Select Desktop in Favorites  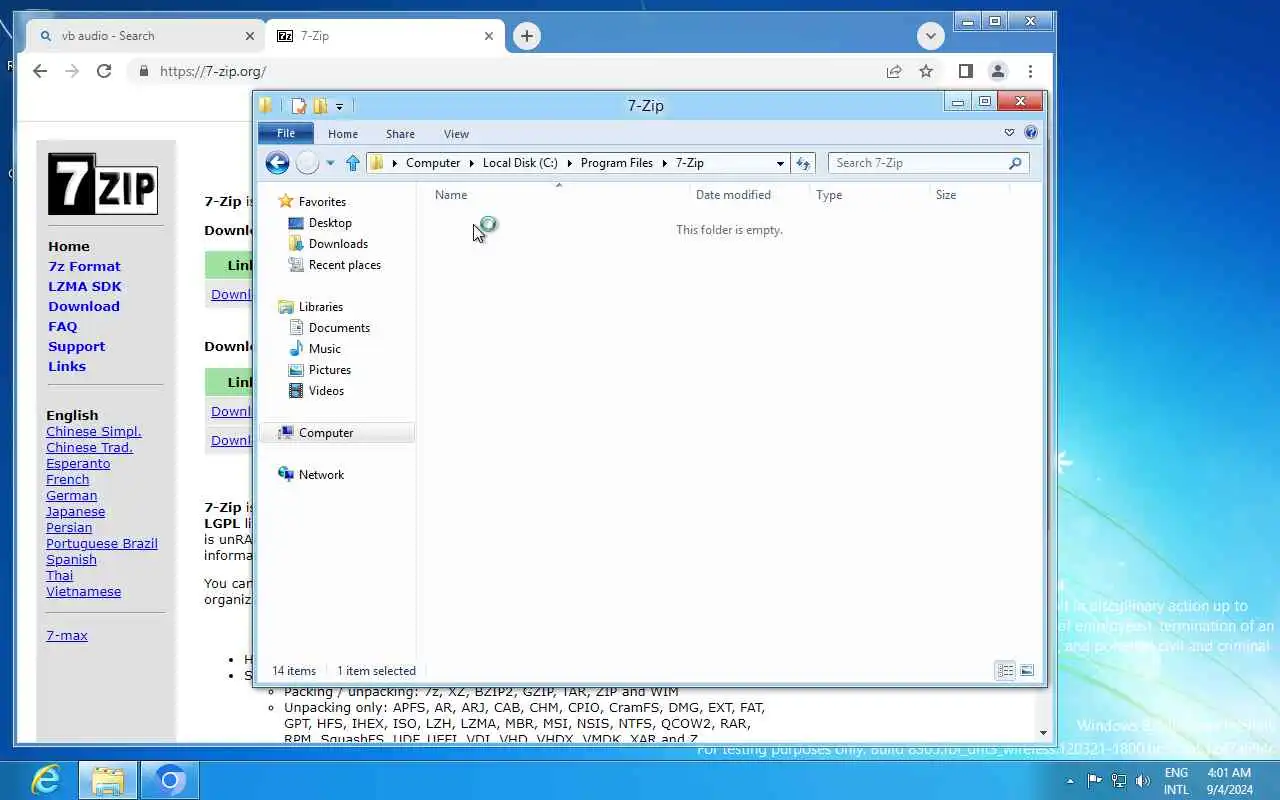click(330, 223)
